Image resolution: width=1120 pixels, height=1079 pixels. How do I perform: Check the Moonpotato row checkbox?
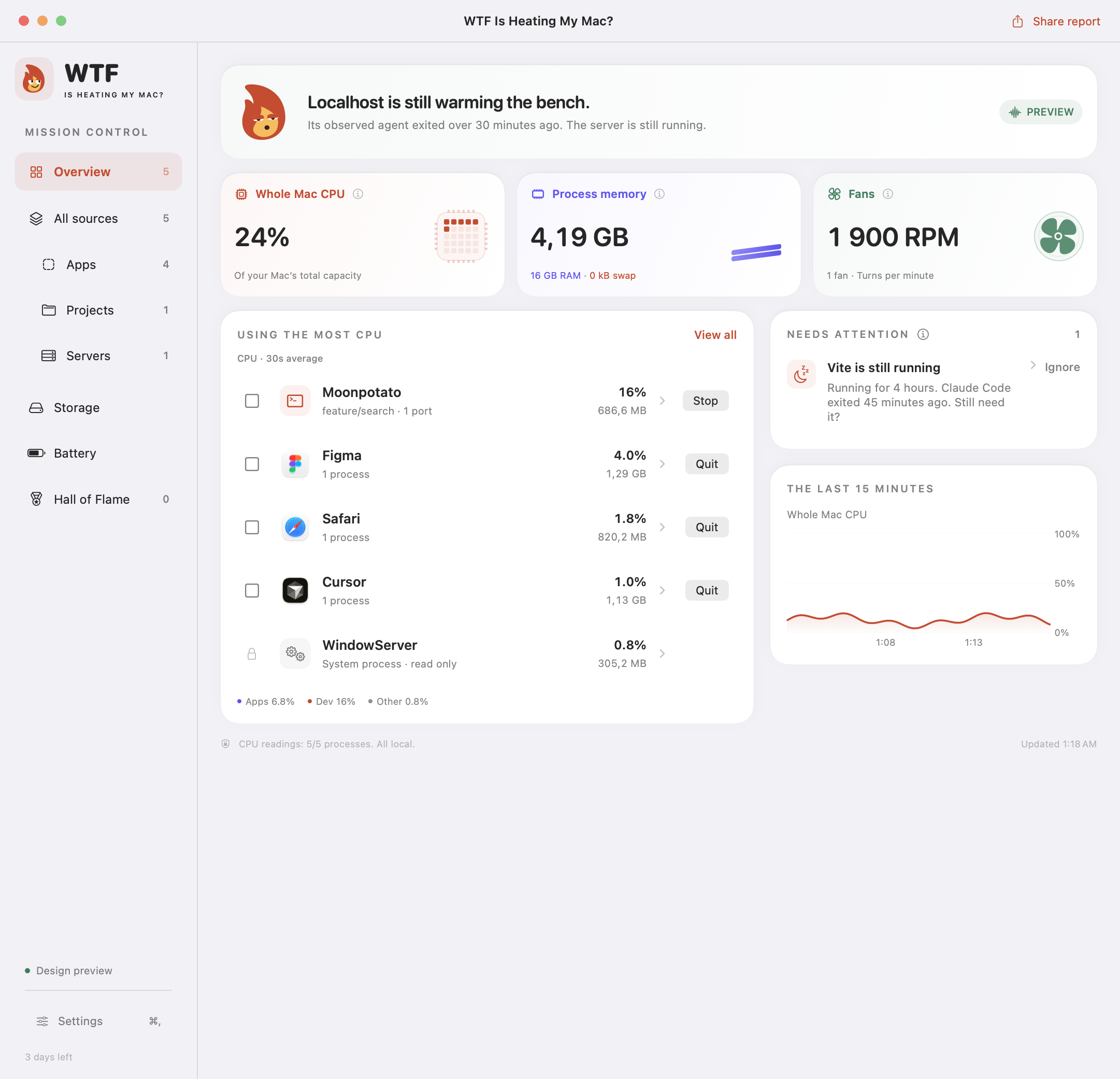251,400
